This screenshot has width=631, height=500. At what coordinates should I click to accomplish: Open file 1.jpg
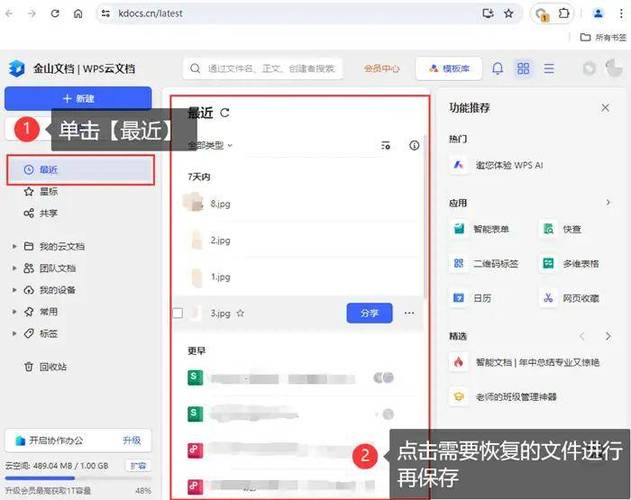tap(221, 277)
